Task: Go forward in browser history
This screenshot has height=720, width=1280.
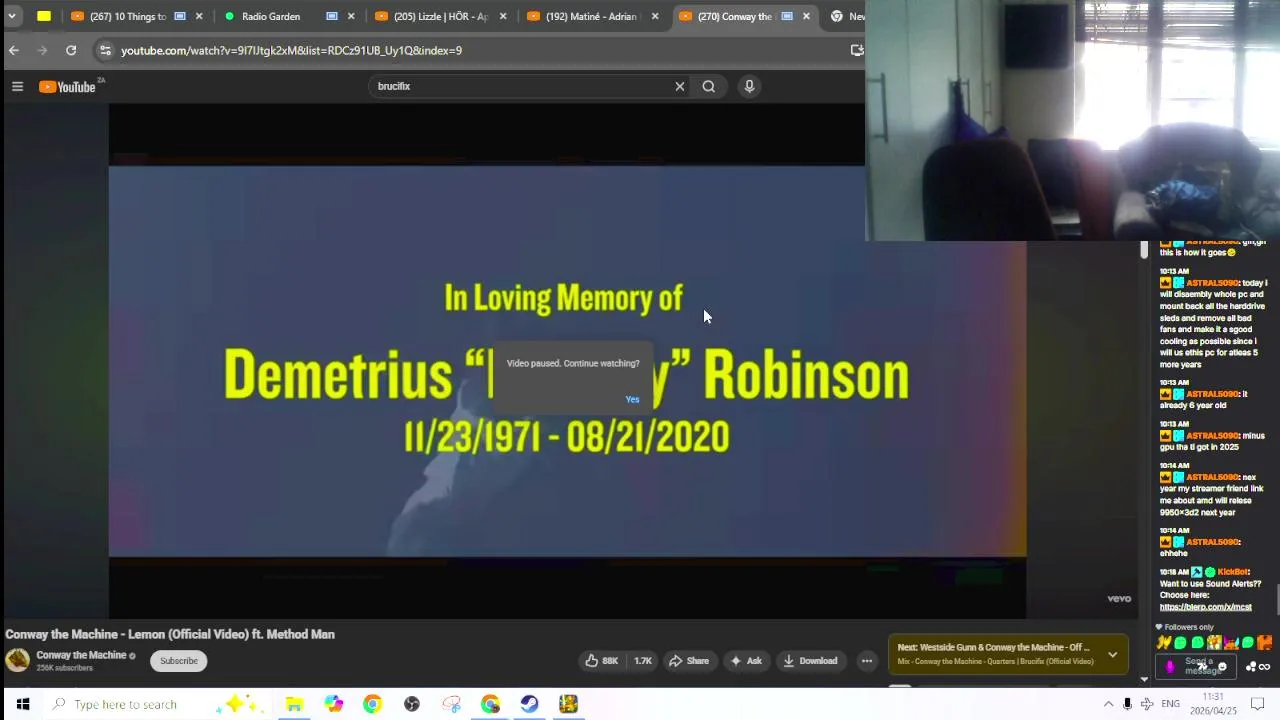Action: [x=42, y=50]
